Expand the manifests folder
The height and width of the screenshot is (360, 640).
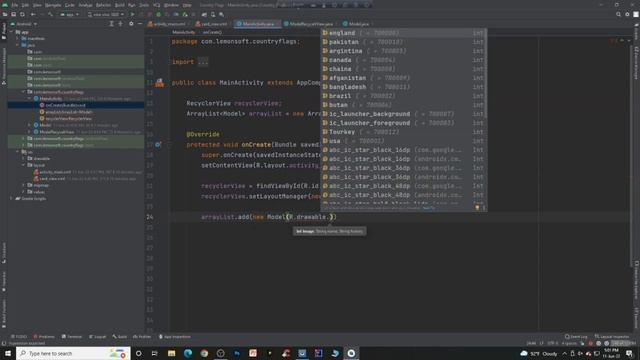pos(18,38)
